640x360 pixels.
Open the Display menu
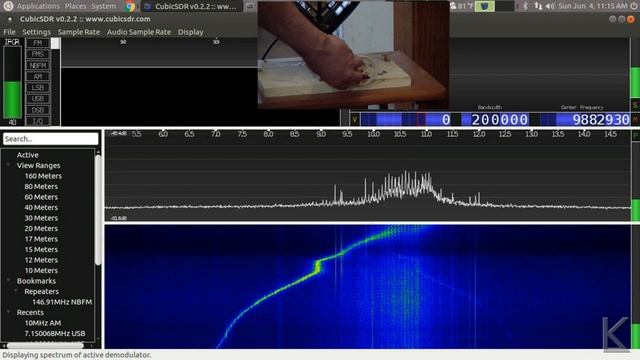(190, 32)
